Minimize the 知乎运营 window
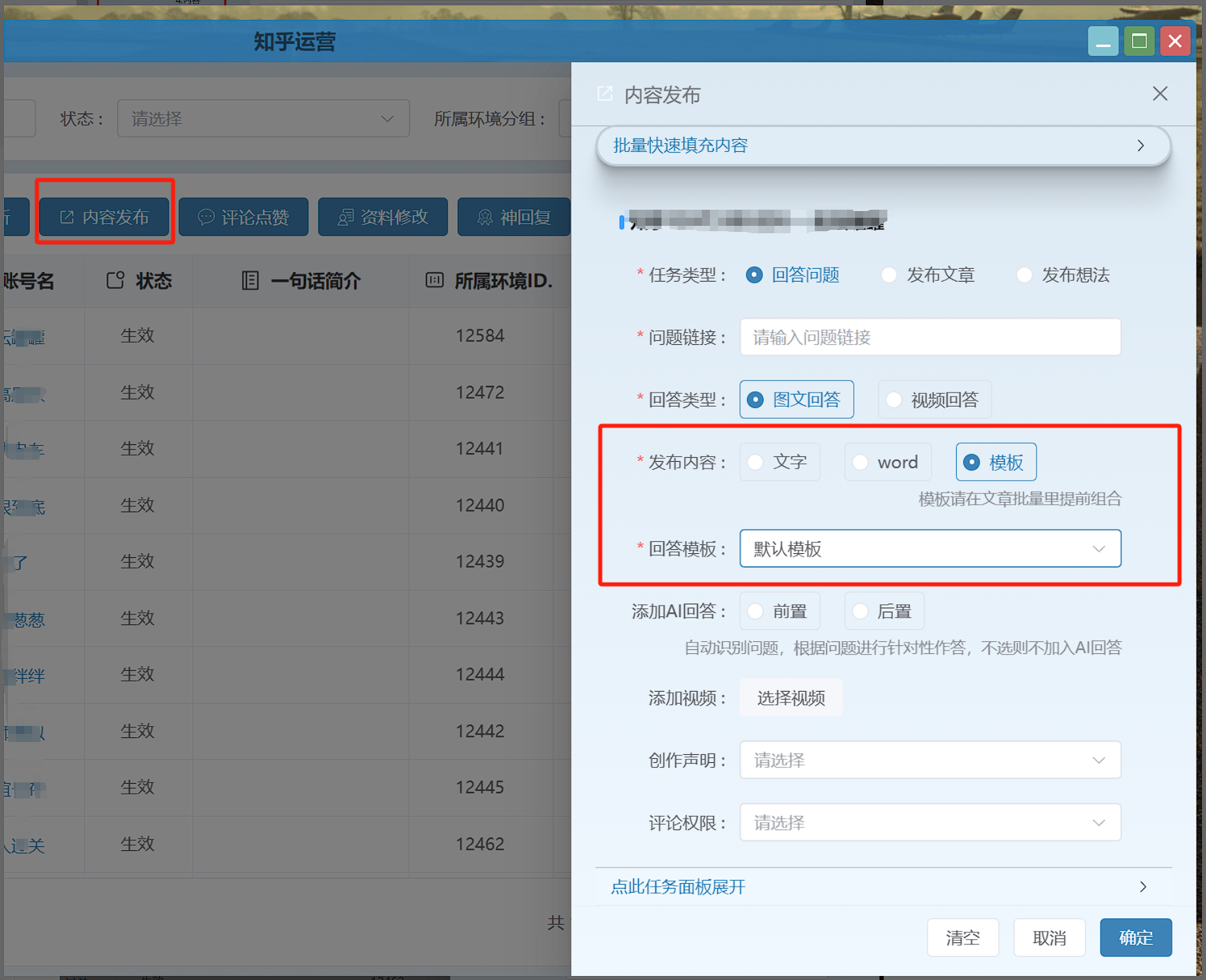 pyautogui.click(x=1103, y=42)
